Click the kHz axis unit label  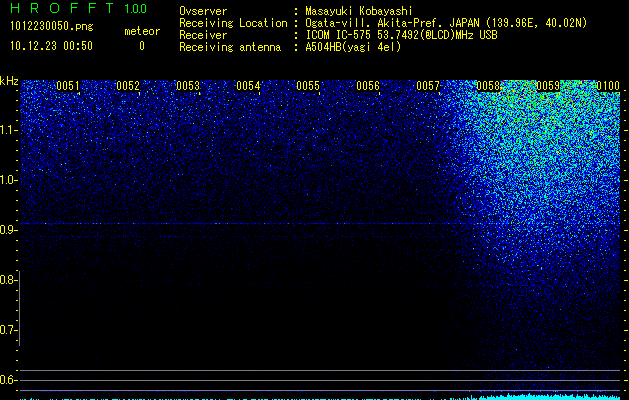[9, 81]
